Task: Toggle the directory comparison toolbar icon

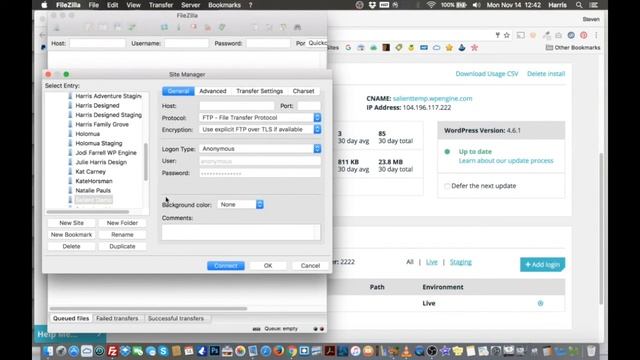Action: point(269,27)
